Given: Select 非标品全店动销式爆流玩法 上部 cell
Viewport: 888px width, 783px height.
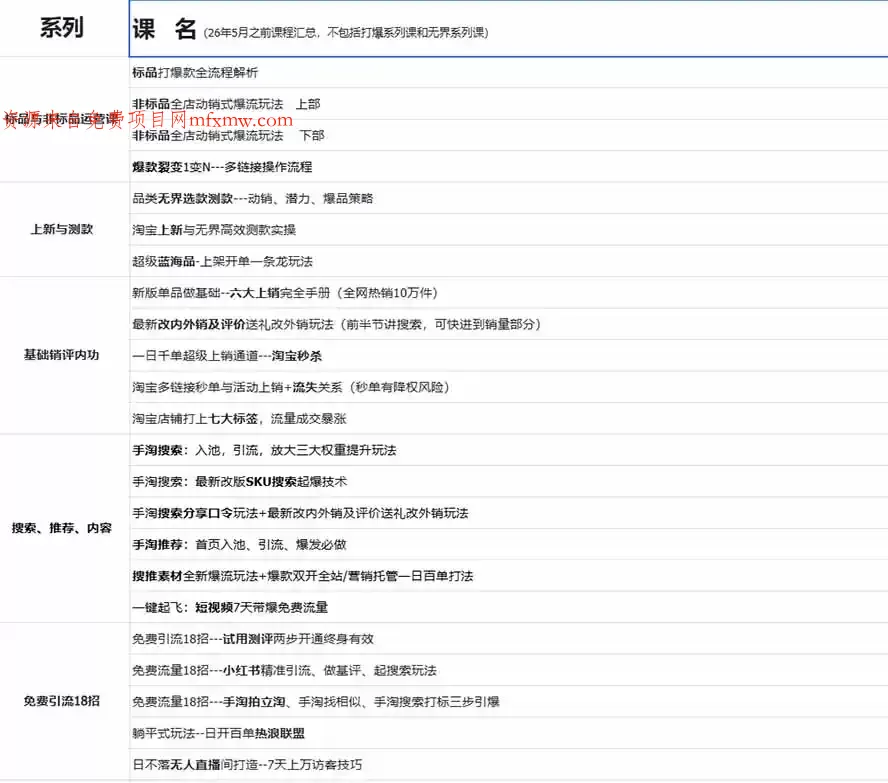Looking at the screenshot, I should coord(509,104).
